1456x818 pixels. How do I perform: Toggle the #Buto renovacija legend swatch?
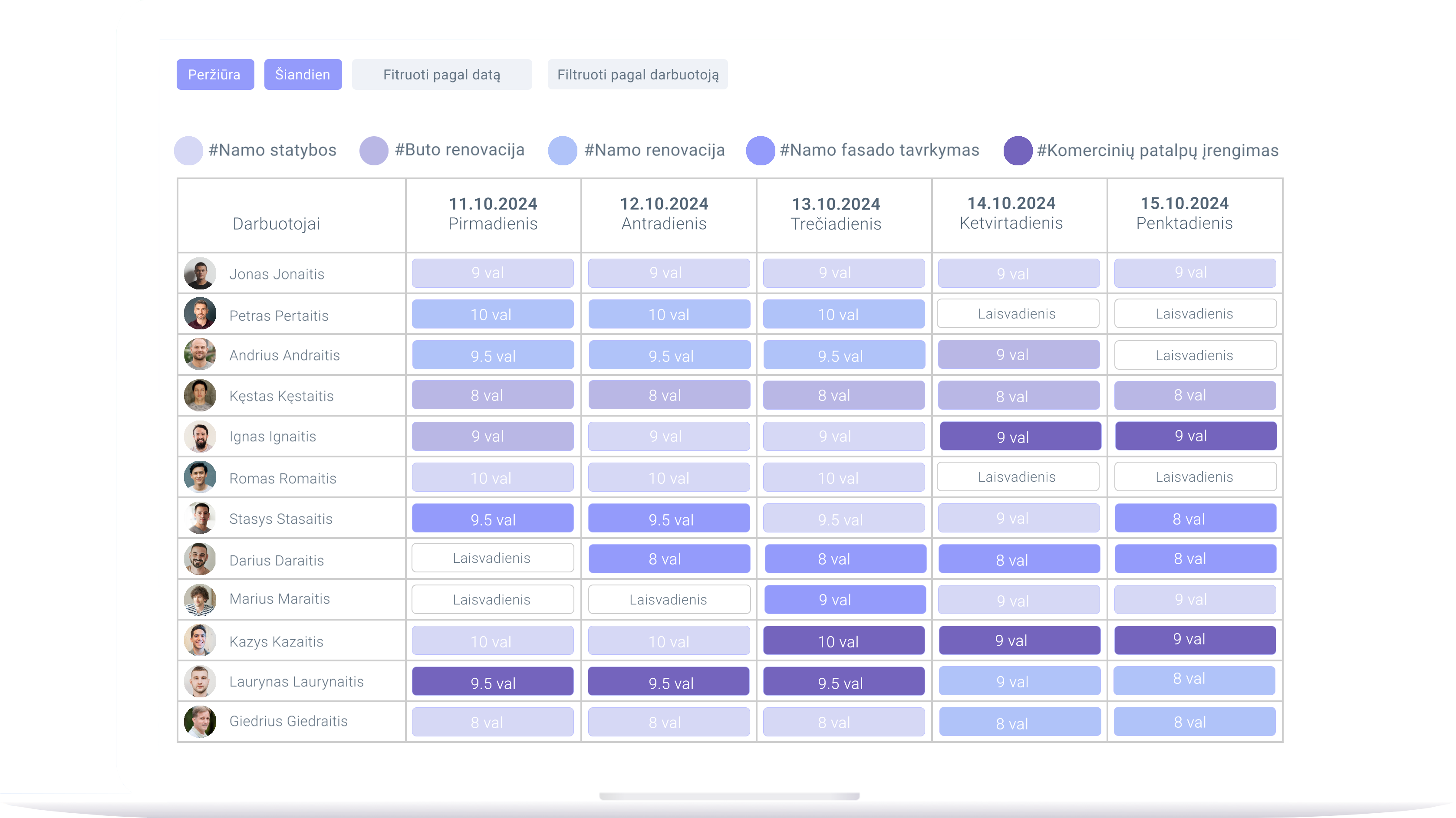click(x=374, y=150)
